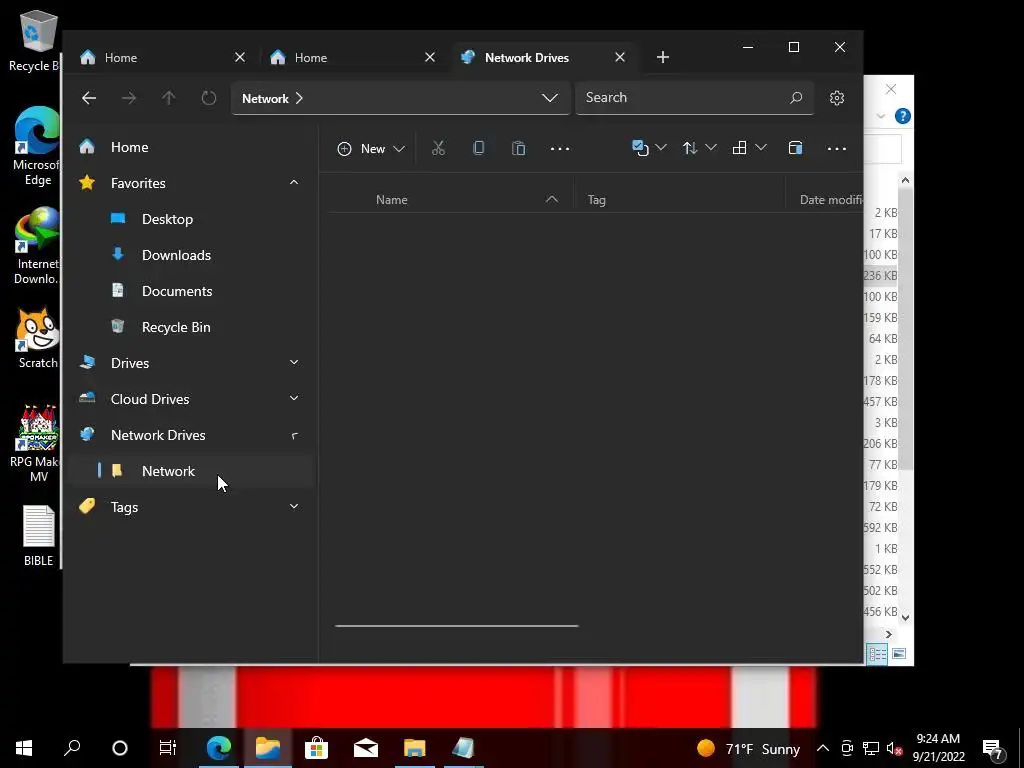Viewport: 1024px width, 768px height.
Task: Click the Cut scissors icon
Action: 438,148
